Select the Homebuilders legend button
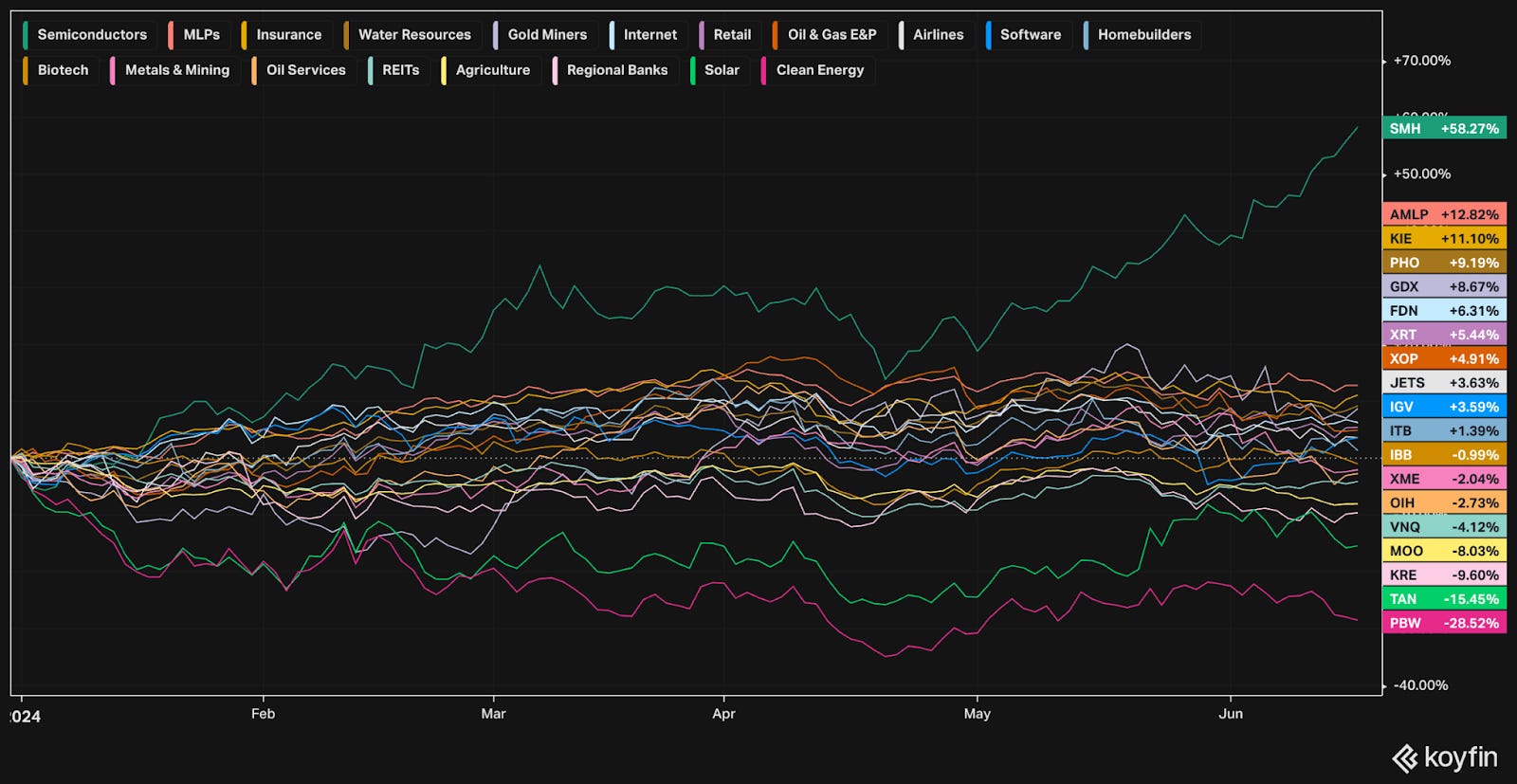Image resolution: width=1517 pixels, height=784 pixels. 1142,35
